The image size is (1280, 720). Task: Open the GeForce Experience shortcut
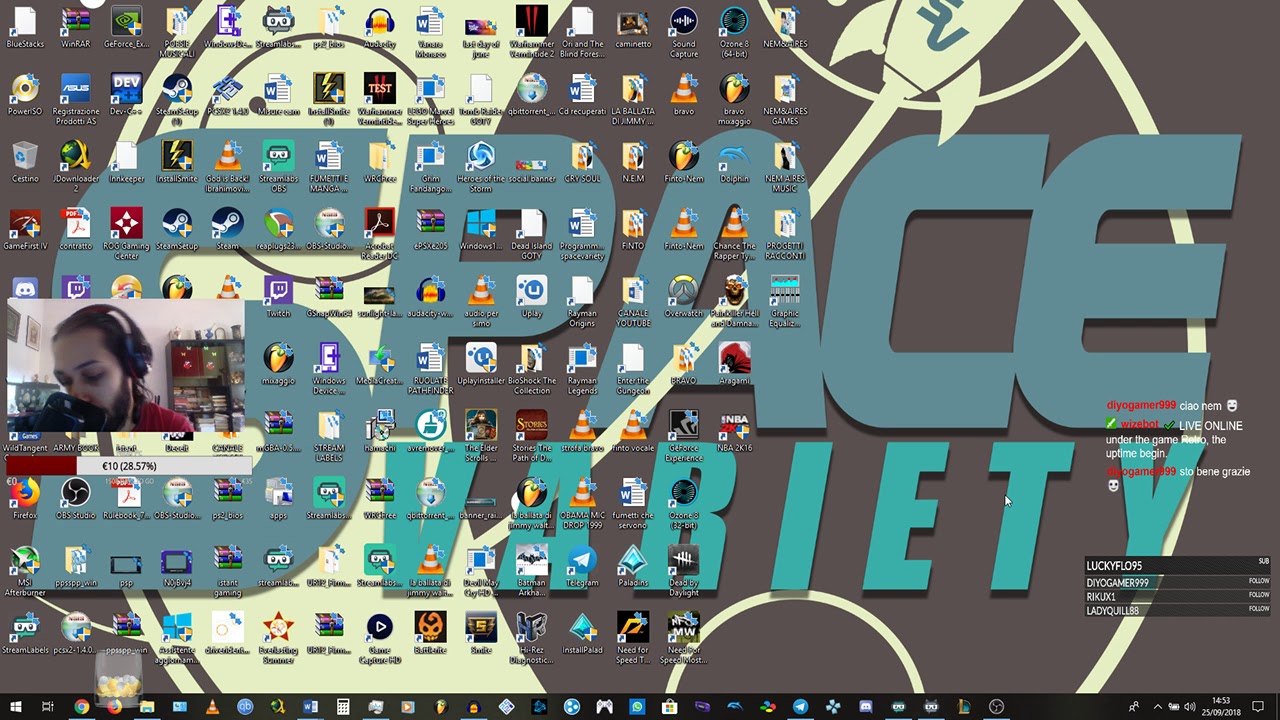[684, 434]
